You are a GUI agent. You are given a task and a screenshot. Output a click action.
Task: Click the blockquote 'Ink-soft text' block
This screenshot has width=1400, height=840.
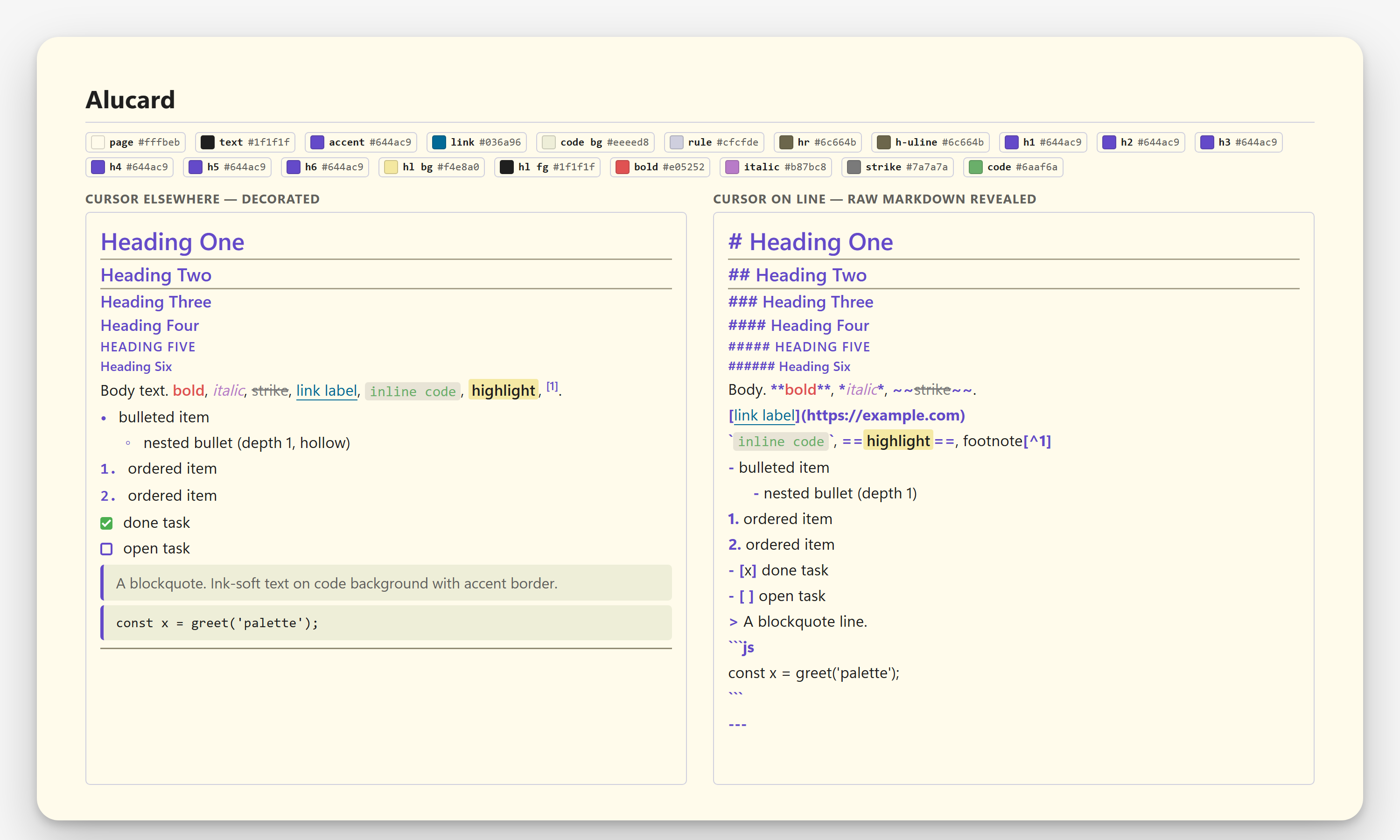pos(386,583)
